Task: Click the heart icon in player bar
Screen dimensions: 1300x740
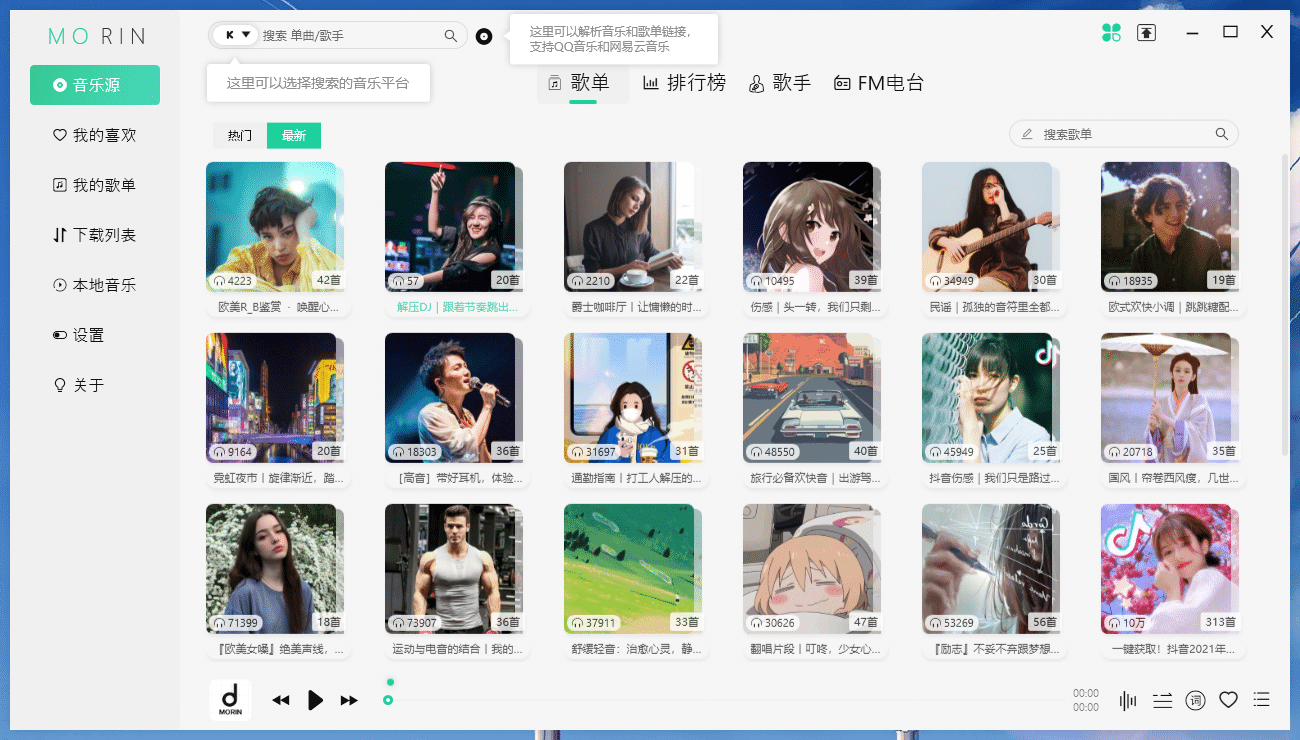Action: coord(1228,700)
